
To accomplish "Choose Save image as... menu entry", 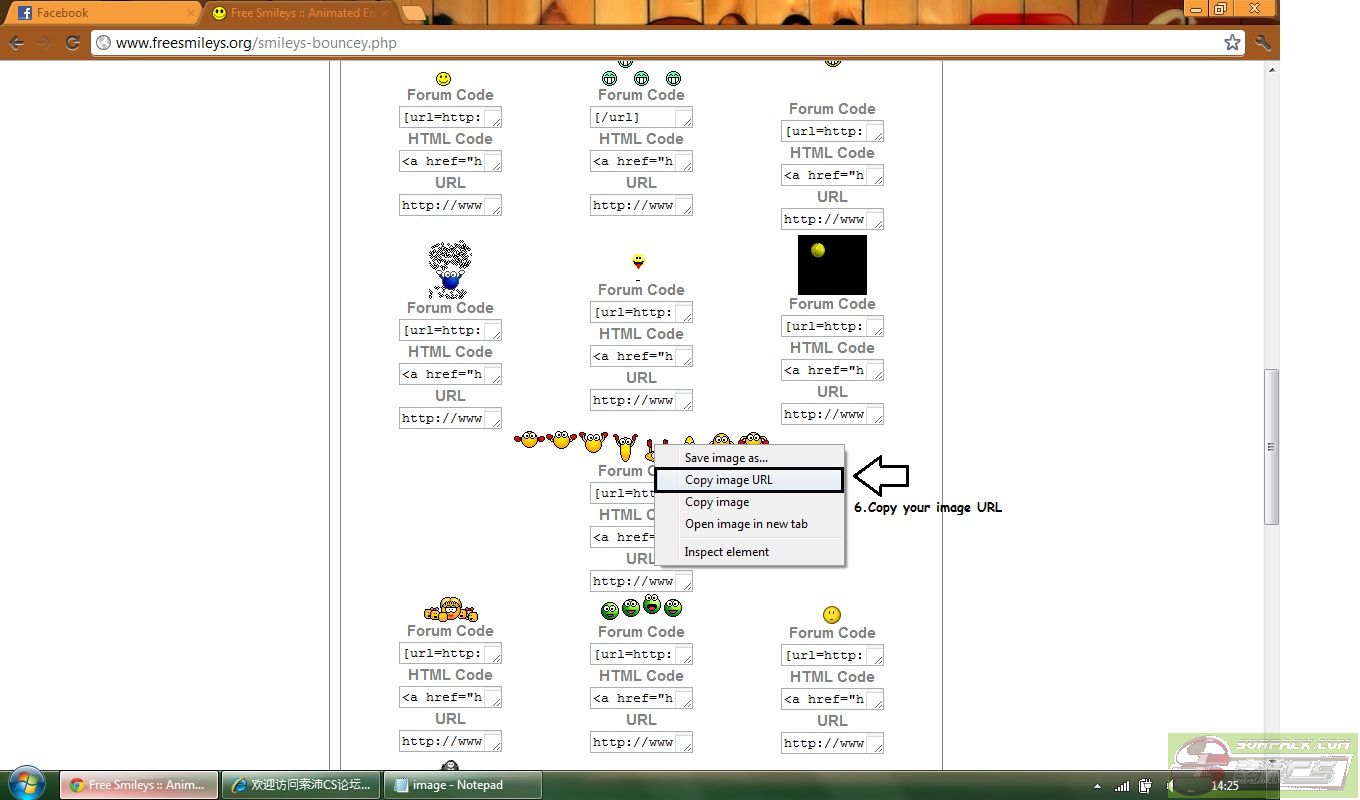I will (726, 458).
